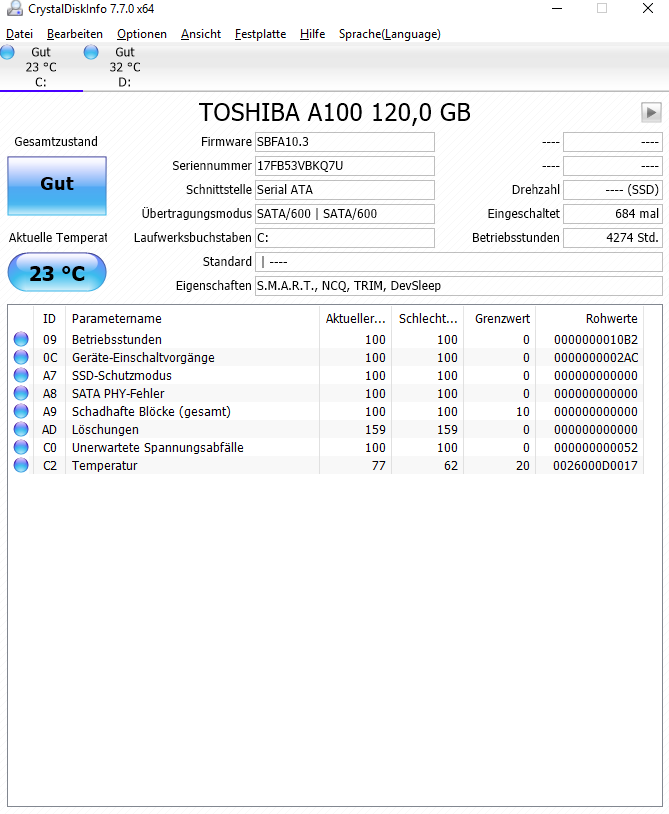Click the Firmware field SBFA10.3

[x=345, y=142]
